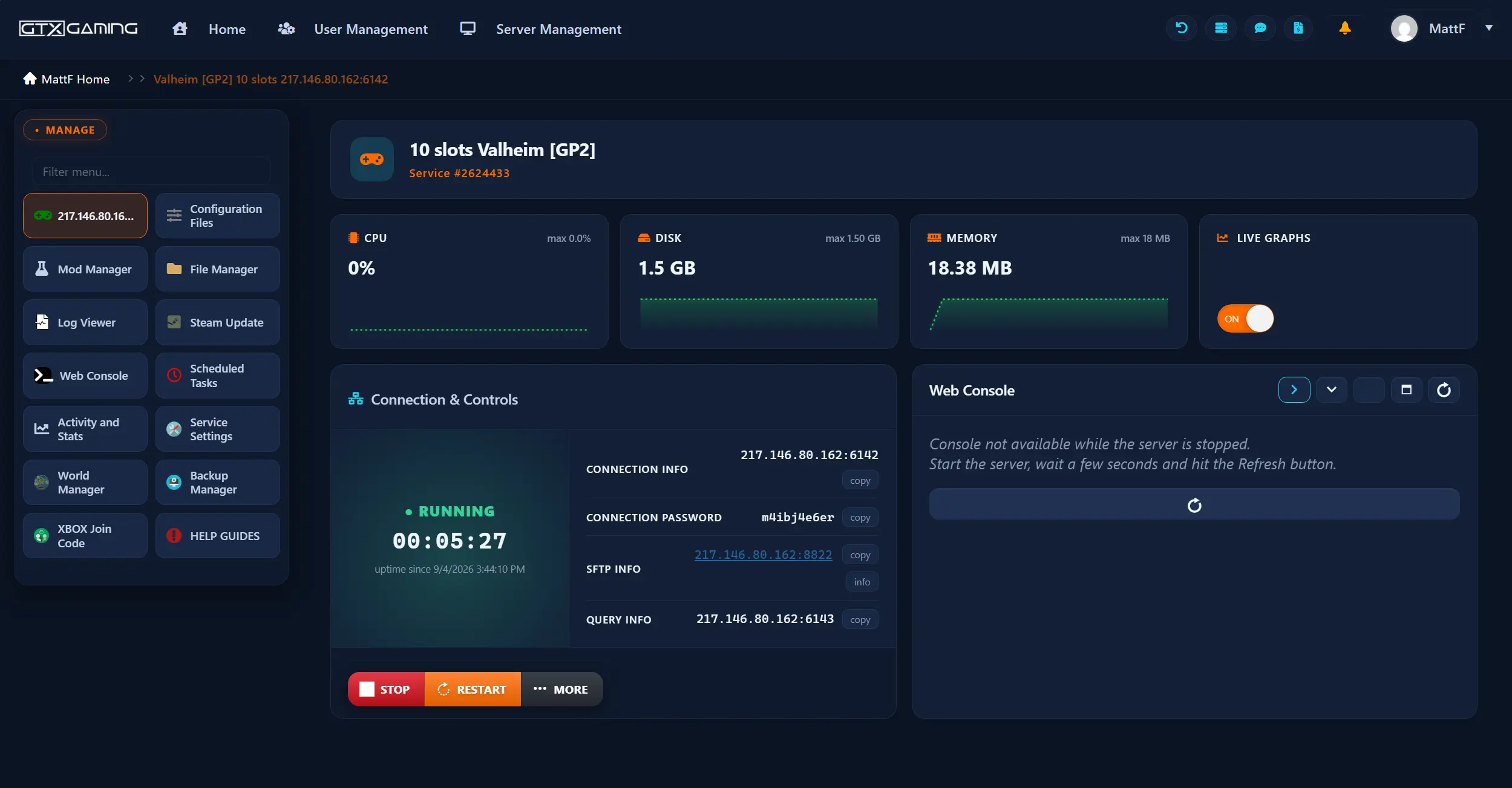Restart the server with RESTART button

click(x=473, y=689)
